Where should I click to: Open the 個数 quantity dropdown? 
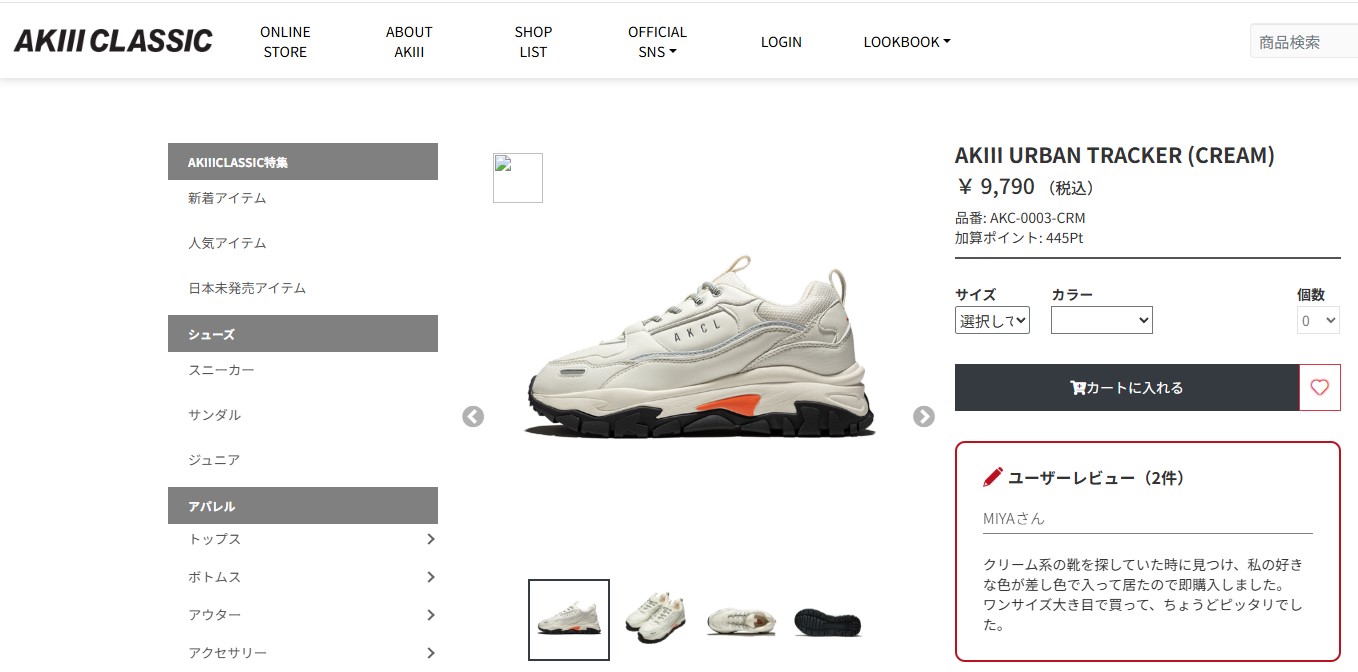coord(1318,320)
